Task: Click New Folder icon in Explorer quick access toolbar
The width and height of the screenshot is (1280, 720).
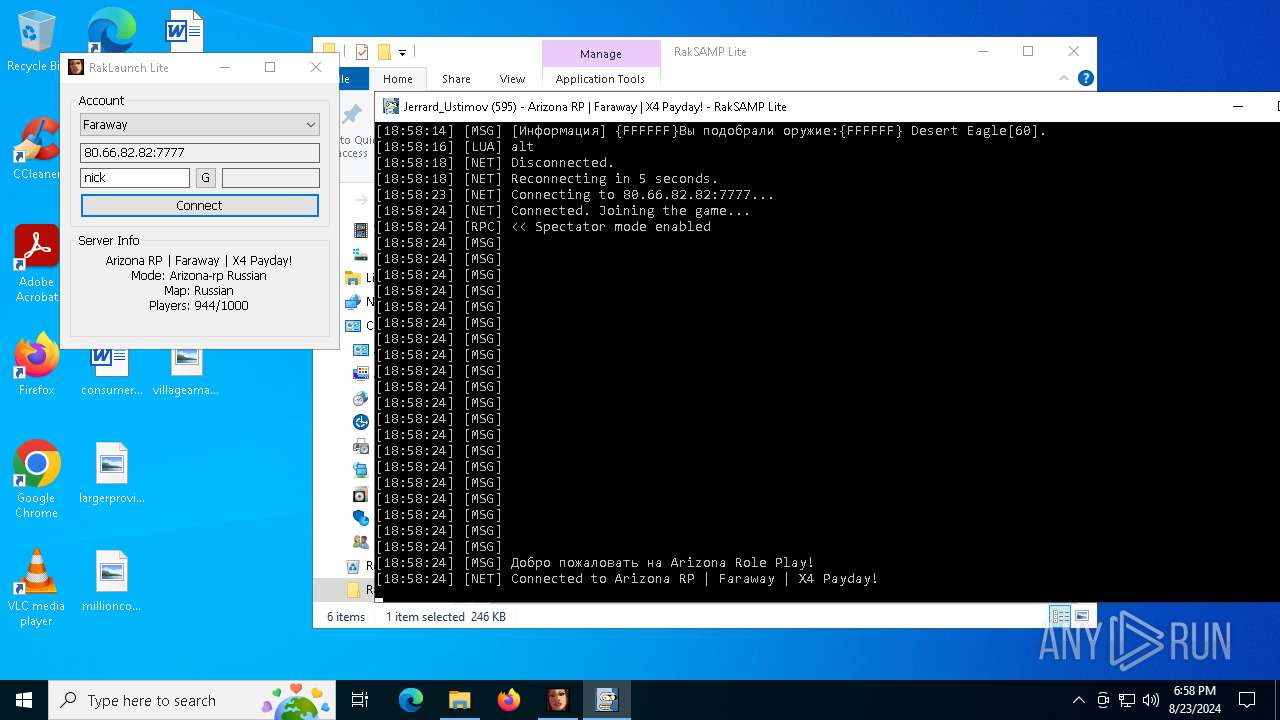Action: 383,52
